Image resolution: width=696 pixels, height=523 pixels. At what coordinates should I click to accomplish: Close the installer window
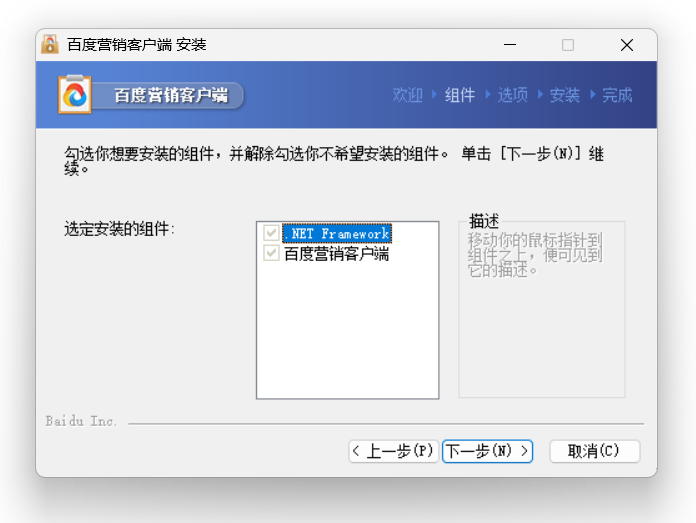coord(627,45)
